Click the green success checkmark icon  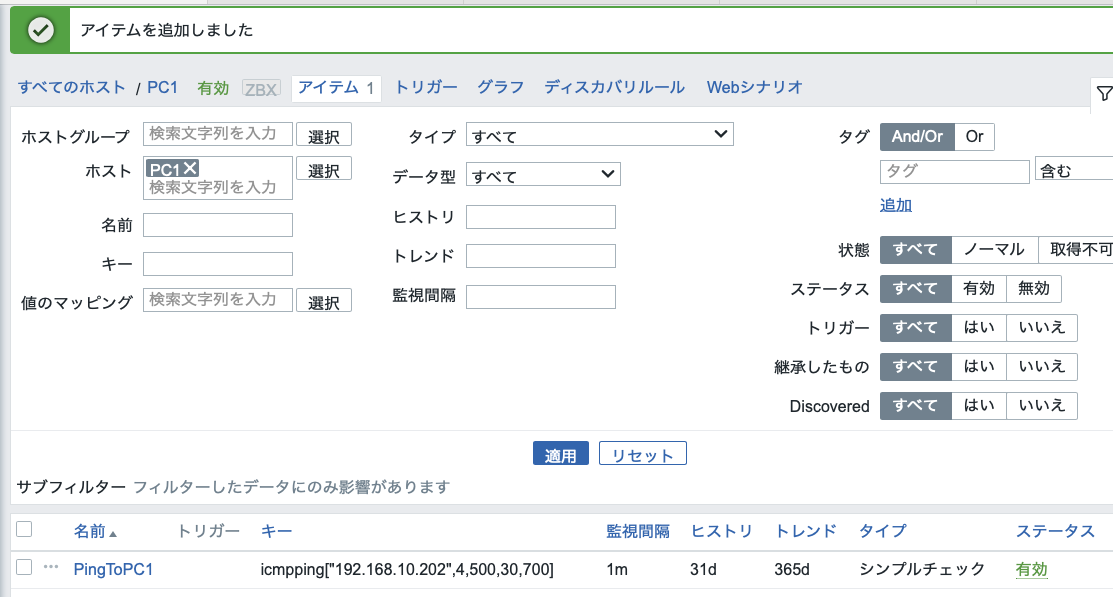(x=38, y=29)
